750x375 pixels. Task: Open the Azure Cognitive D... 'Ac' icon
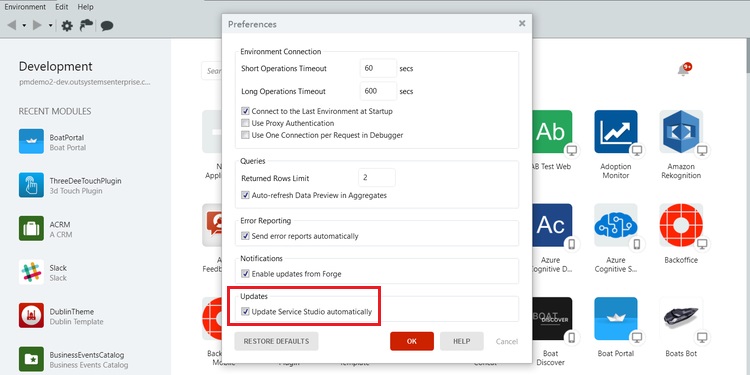551,225
